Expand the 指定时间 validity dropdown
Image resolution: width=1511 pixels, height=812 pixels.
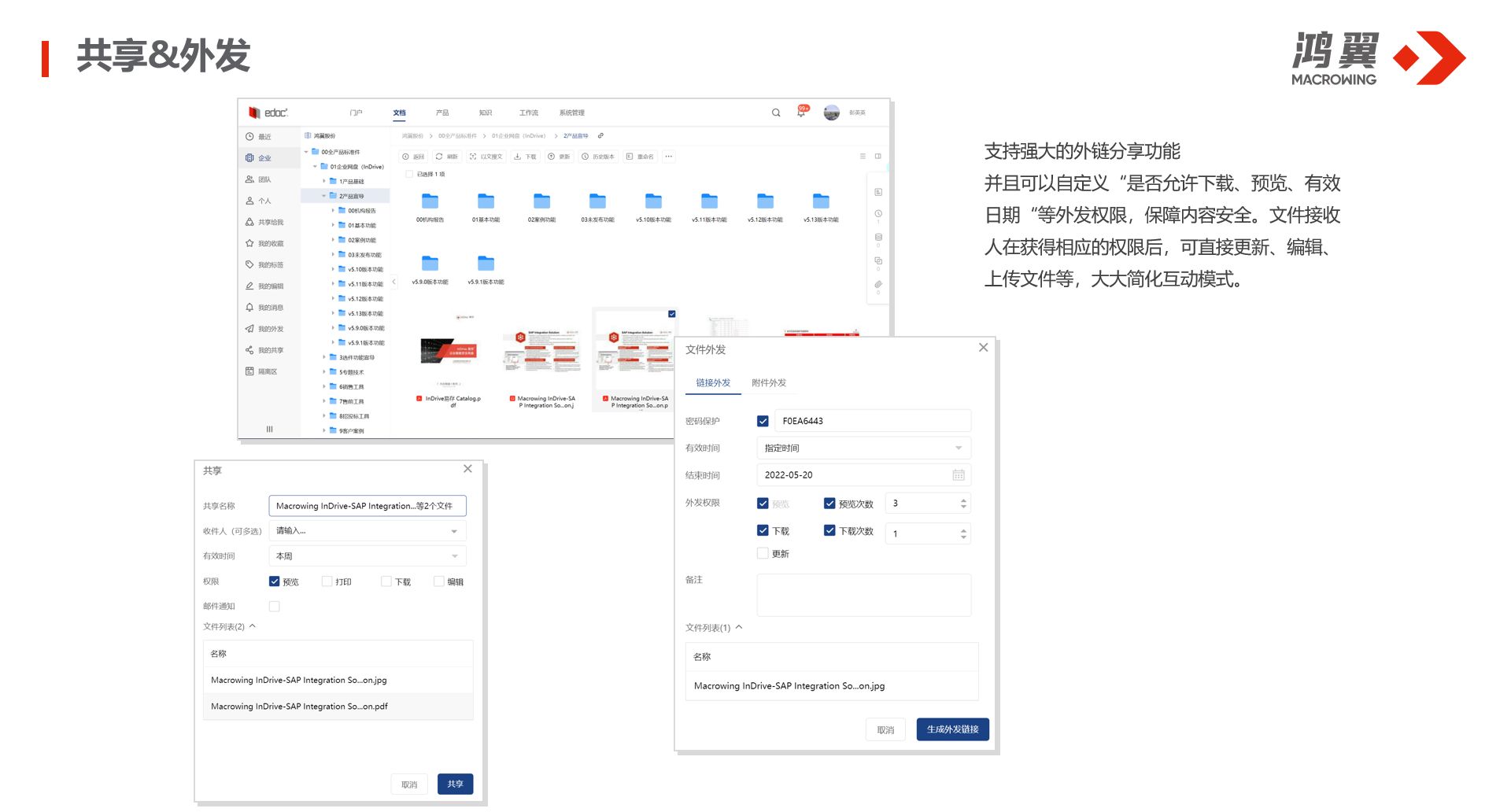[863, 448]
